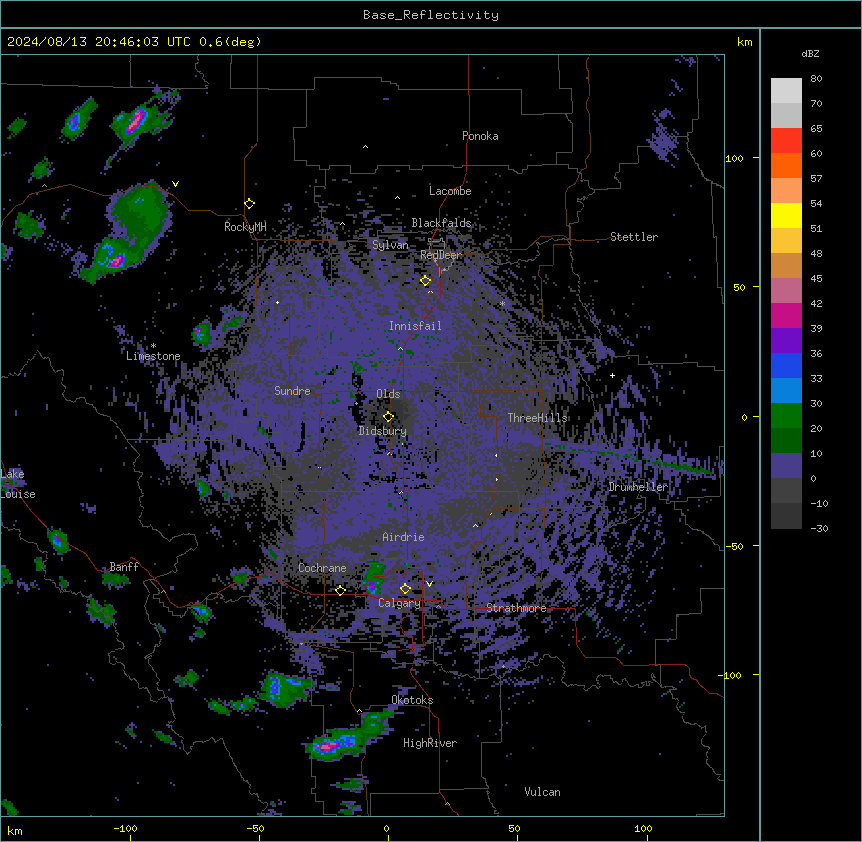Click the 80 value in dBZ legend

coord(816,79)
